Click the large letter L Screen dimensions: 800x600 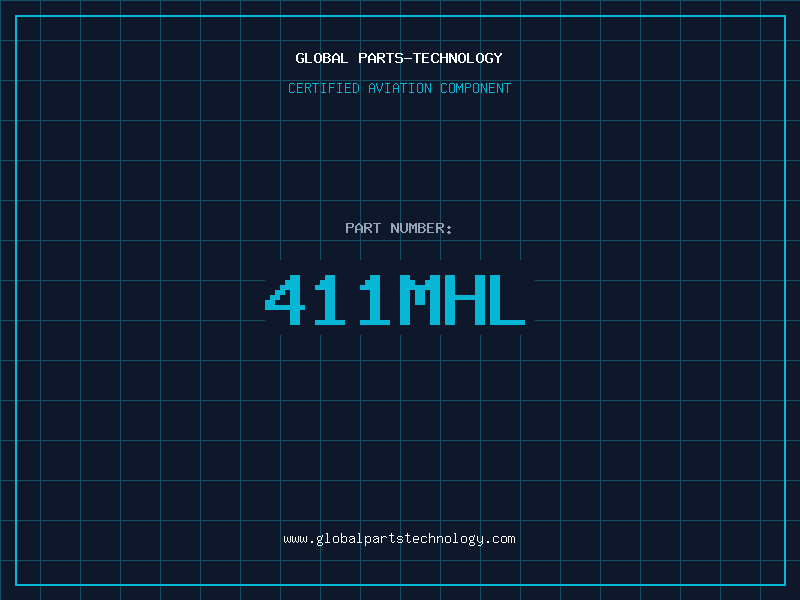click(x=508, y=300)
